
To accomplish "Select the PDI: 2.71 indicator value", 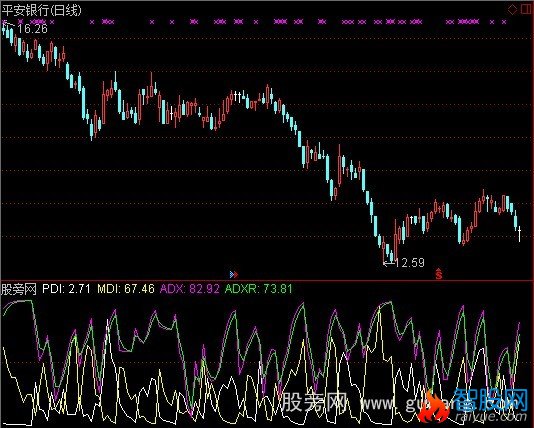I will click(x=66, y=289).
